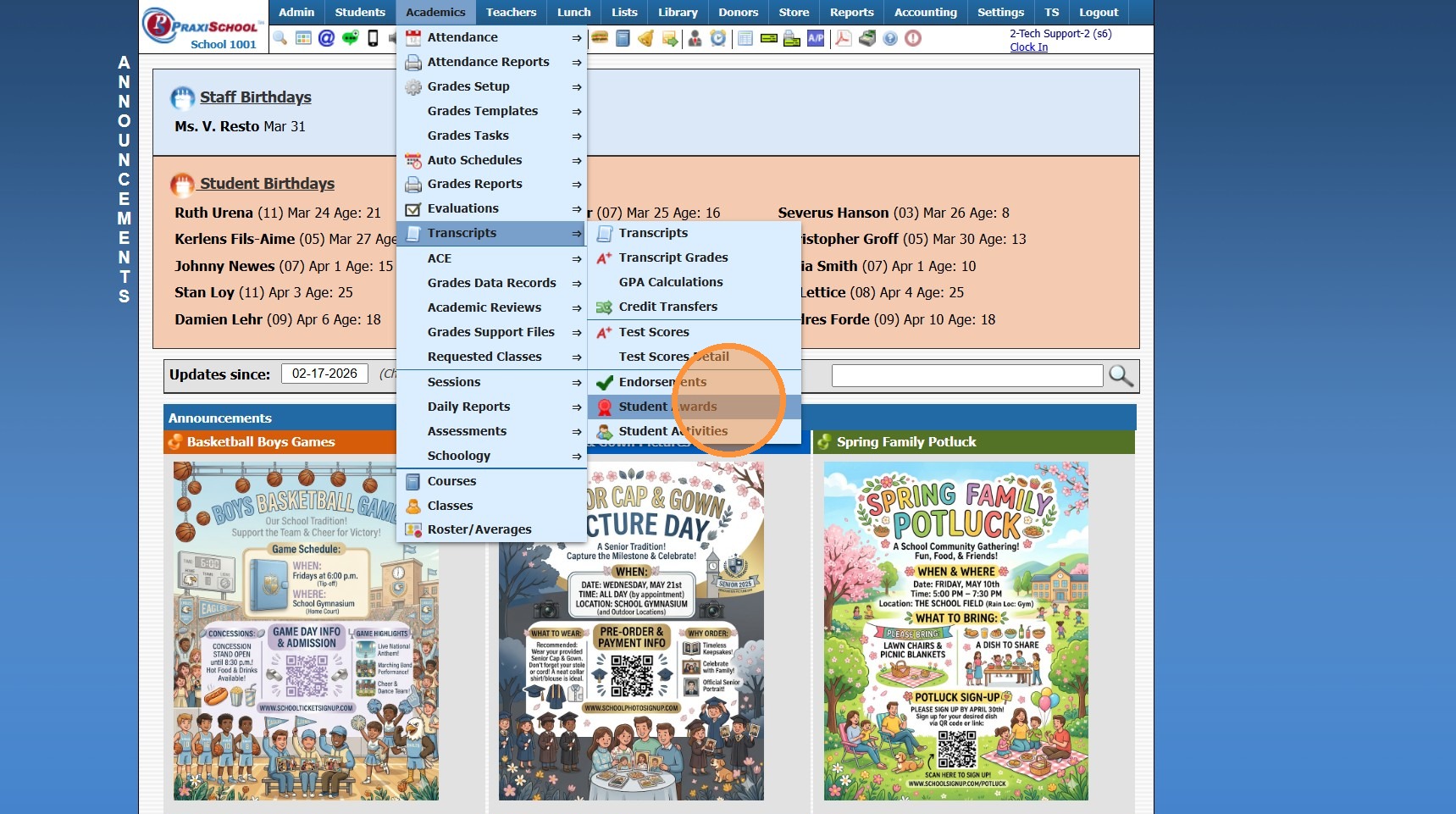Open the Teachers menu in the top bar
The height and width of the screenshot is (814, 1456).
point(511,12)
